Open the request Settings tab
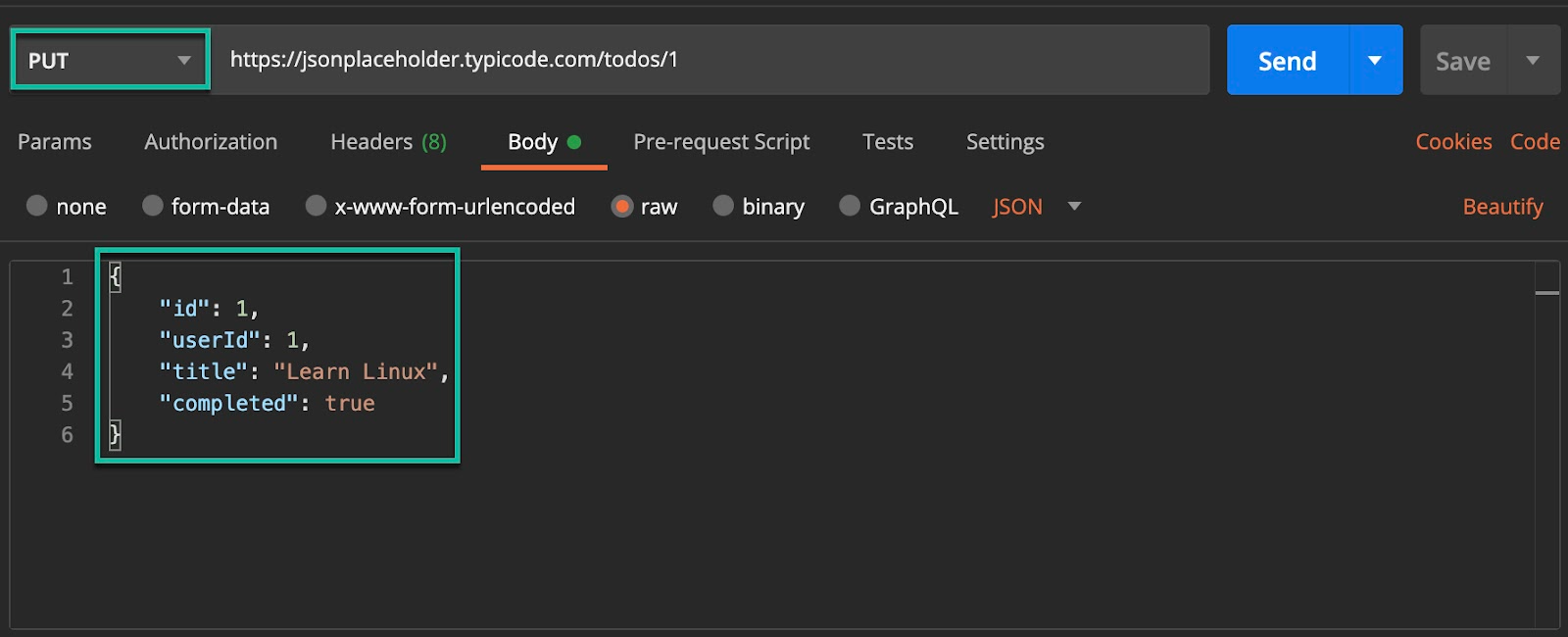The image size is (1568, 637). point(1004,142)
